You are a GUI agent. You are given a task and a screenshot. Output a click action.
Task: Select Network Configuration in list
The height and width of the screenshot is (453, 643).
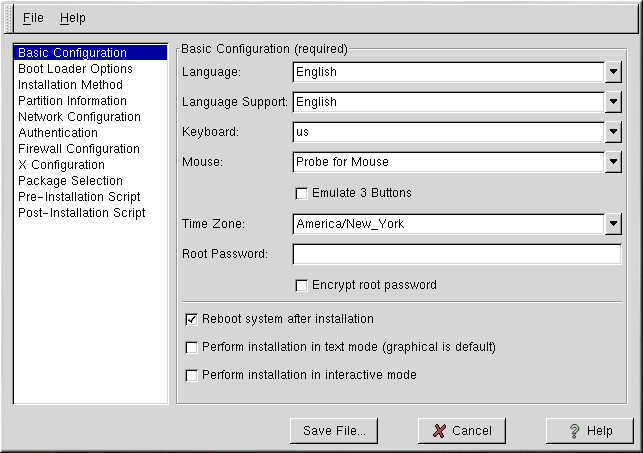click(79, 117)
